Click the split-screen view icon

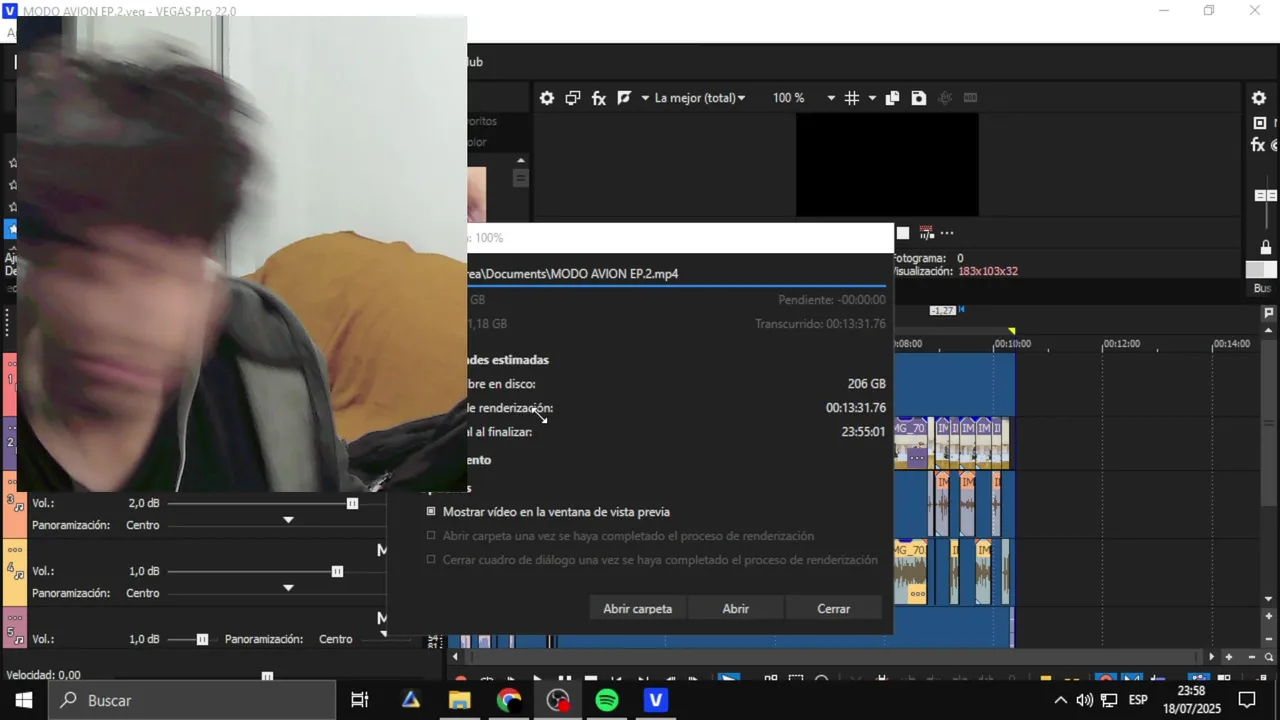click(624, 98)
